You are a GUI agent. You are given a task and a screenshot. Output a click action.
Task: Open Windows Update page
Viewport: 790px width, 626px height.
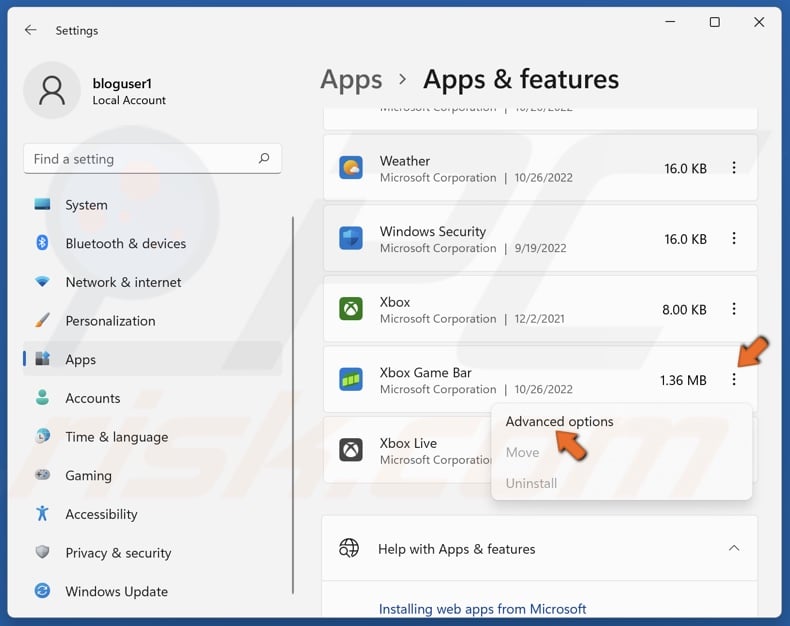coord(116,592)
